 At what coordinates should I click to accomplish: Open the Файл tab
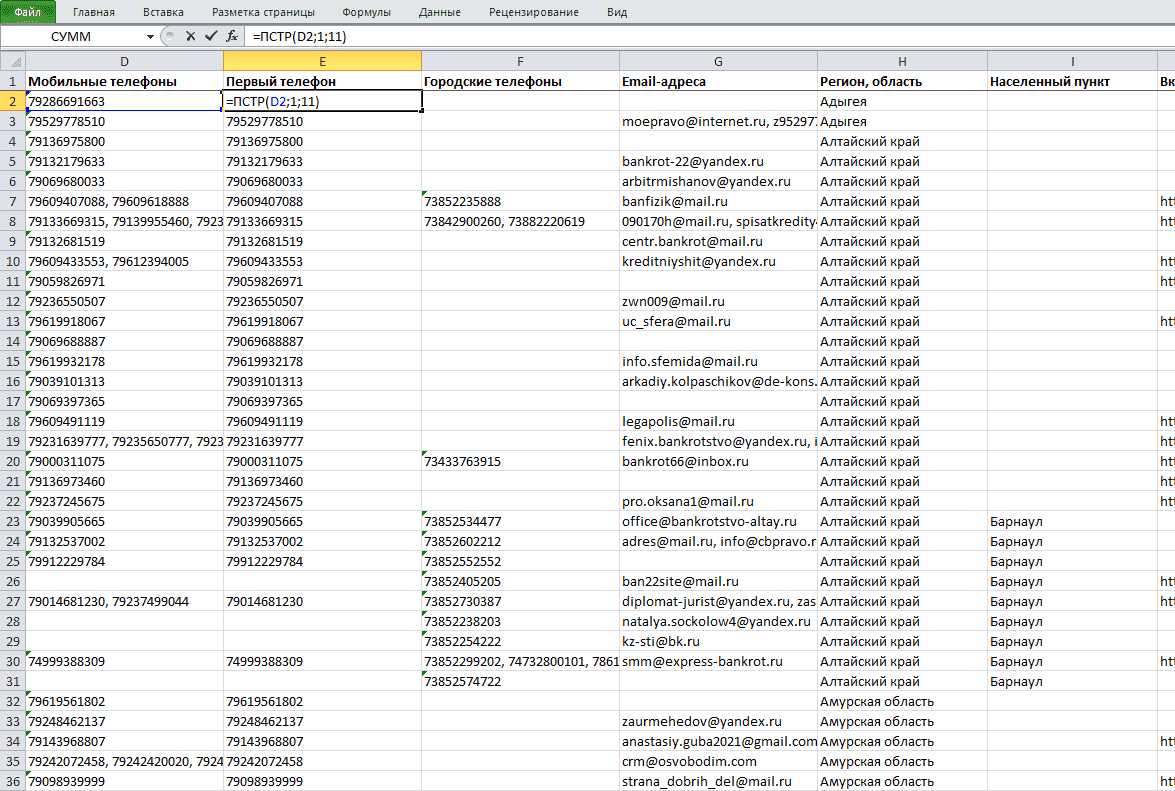28,12
